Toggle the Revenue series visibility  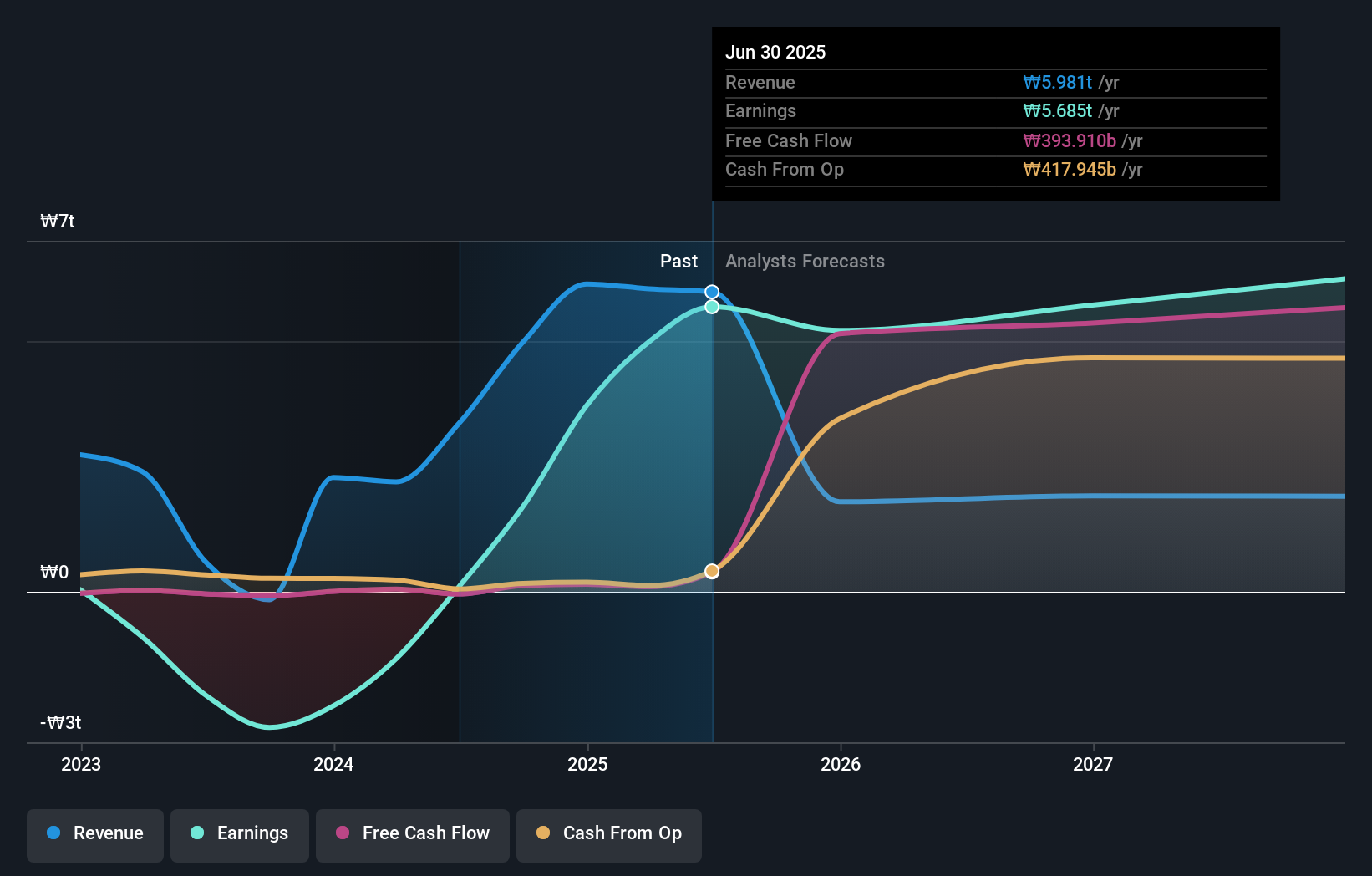pyautogui.click(x=94, y=833)
